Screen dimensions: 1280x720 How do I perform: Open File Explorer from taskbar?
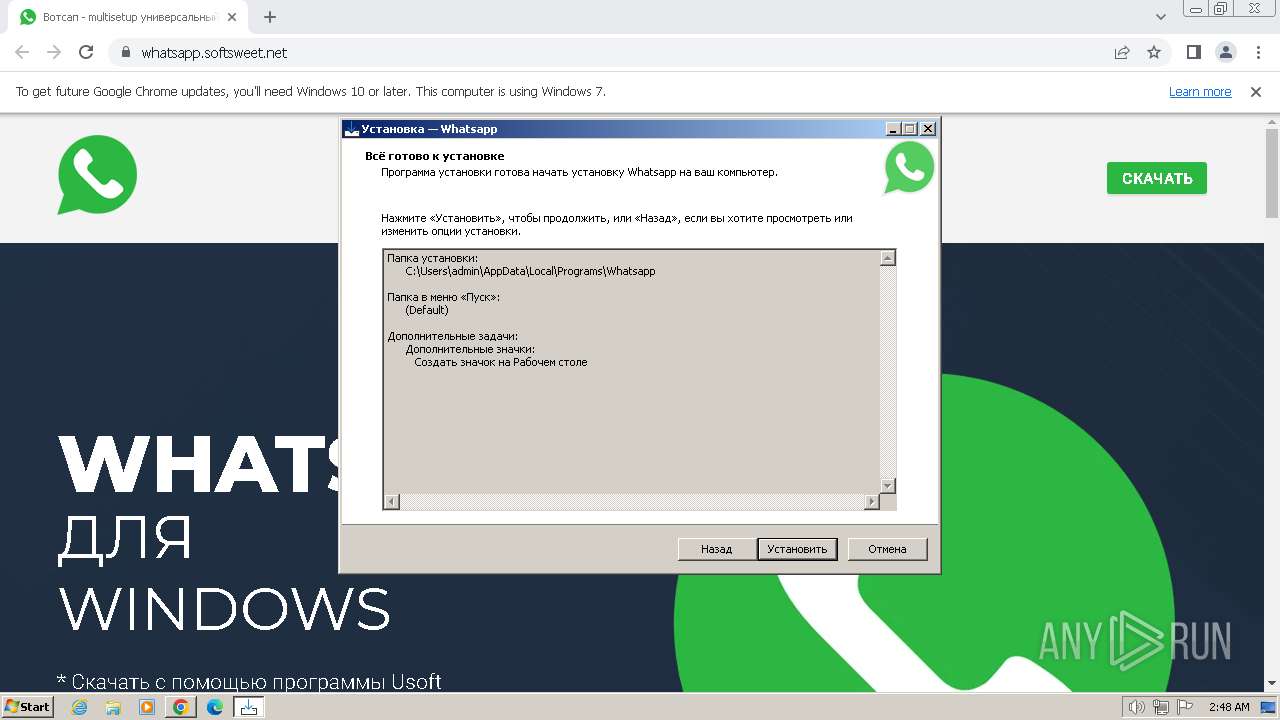(113, 707)
